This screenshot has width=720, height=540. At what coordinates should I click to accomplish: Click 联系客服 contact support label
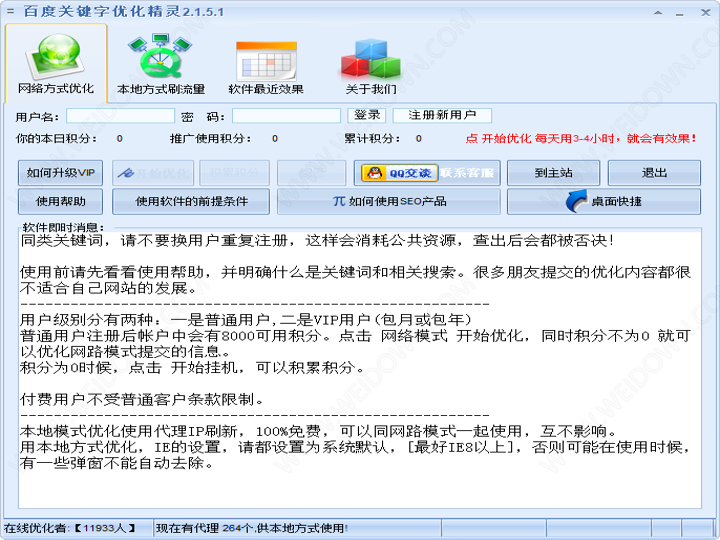[x=467, y=173]
